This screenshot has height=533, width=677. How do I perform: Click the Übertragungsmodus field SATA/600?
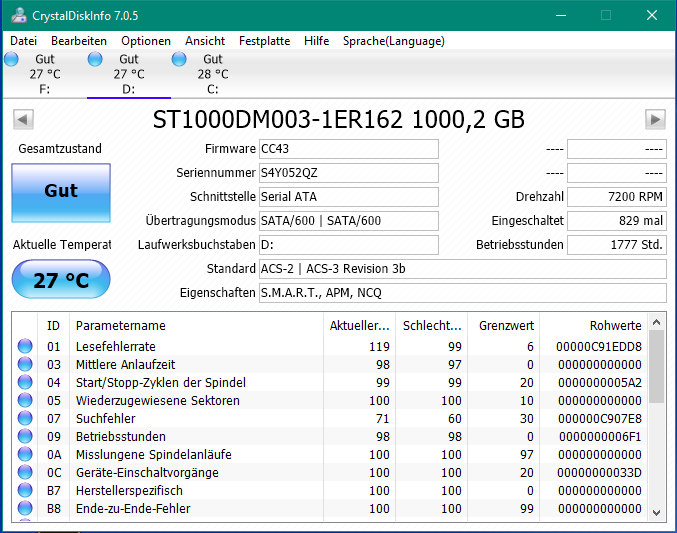click(349, 221)
